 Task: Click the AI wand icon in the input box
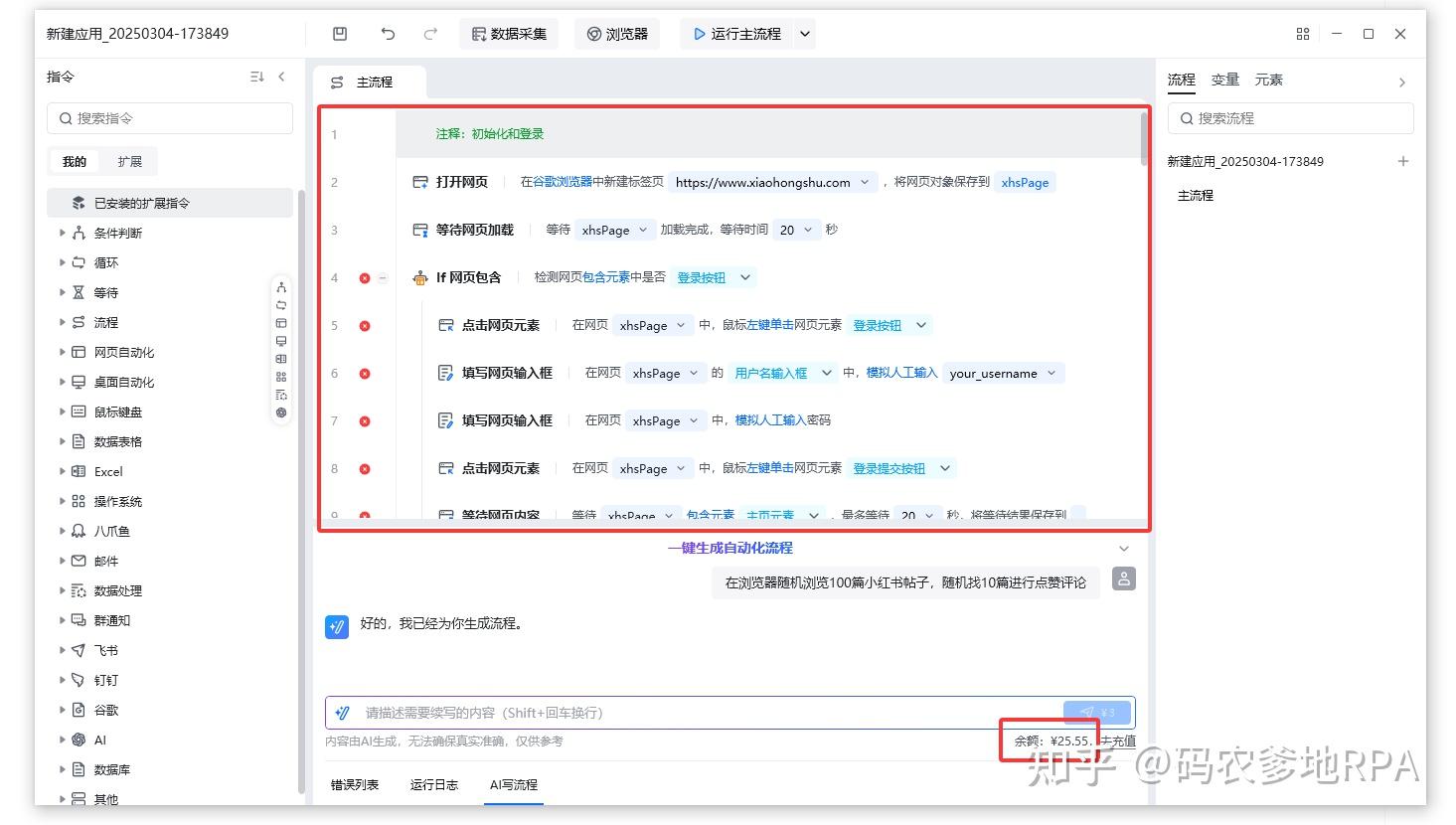coord(341,713)
